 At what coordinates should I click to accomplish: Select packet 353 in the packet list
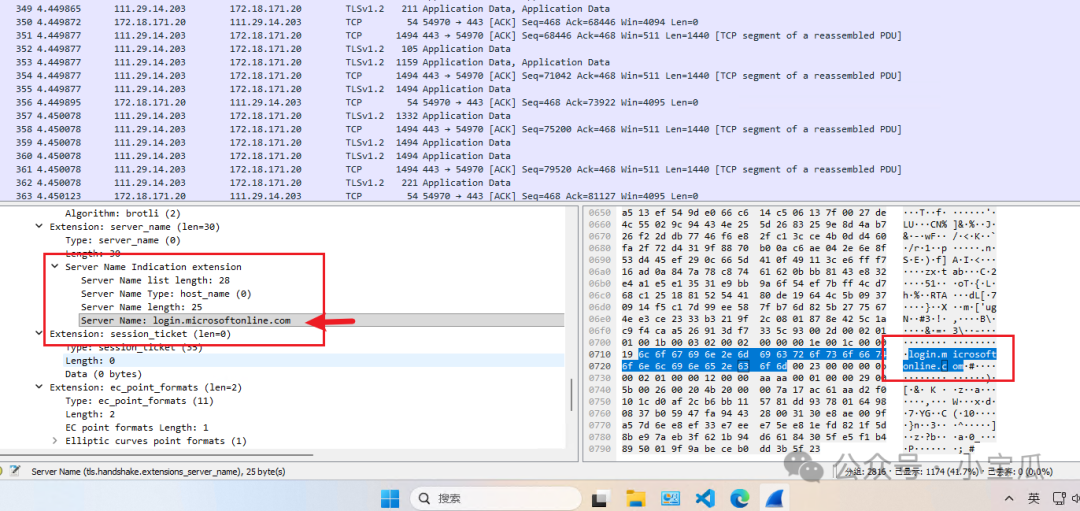[300, 62]
